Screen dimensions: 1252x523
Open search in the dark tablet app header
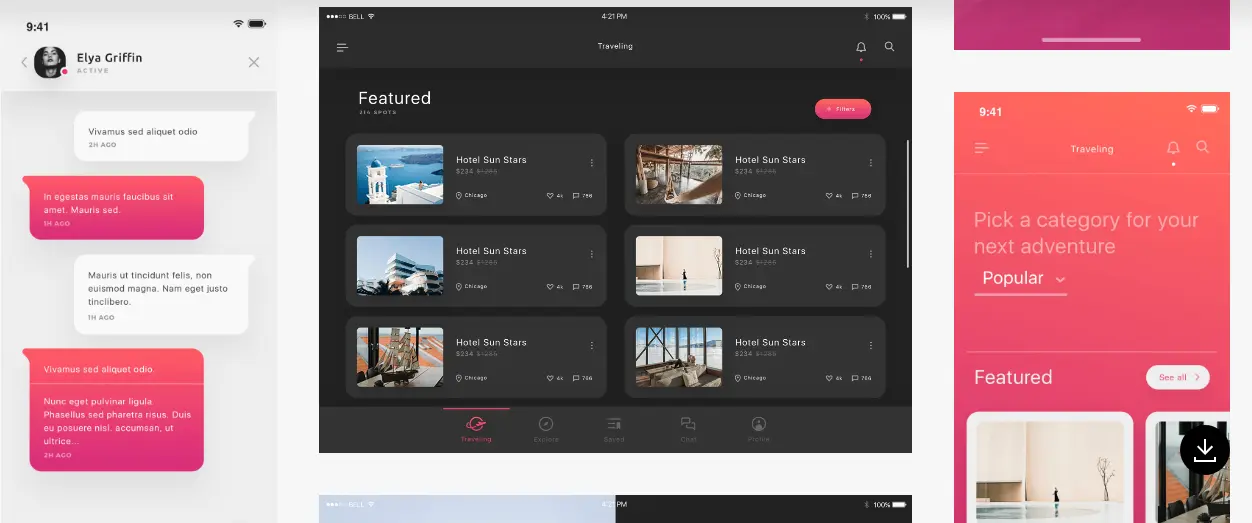pos(889,47)
